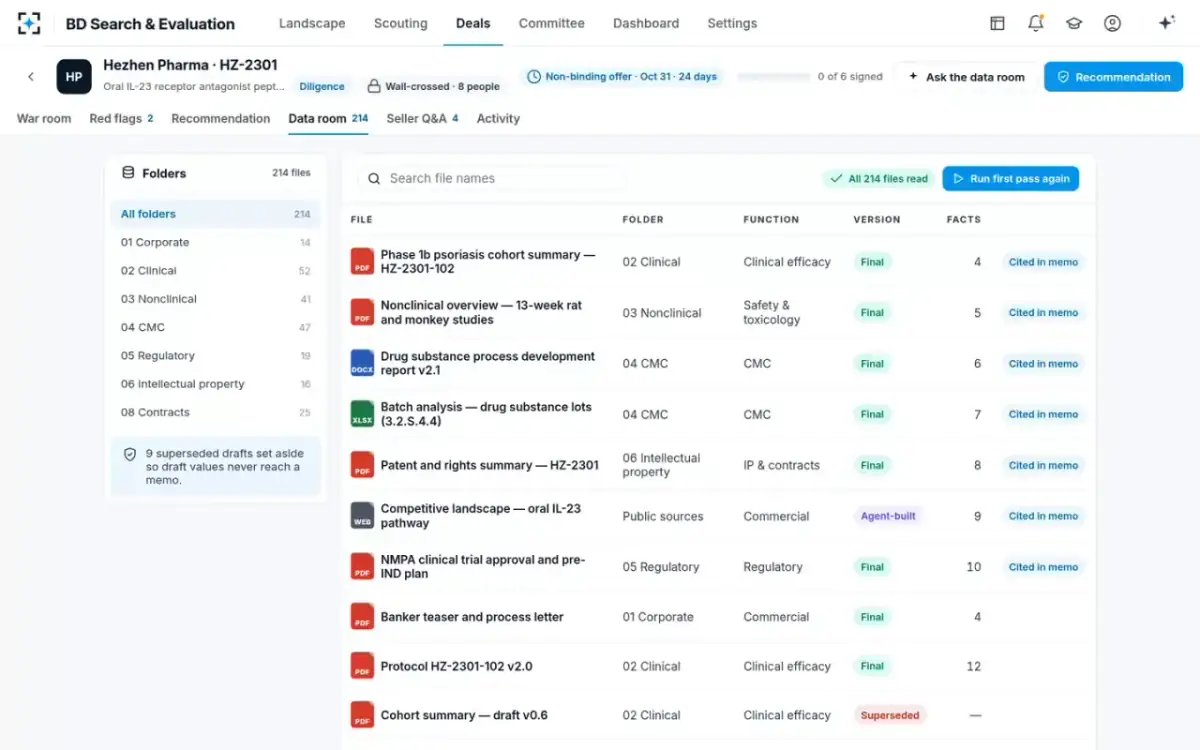Click the FACTS column header

point(964,219)
